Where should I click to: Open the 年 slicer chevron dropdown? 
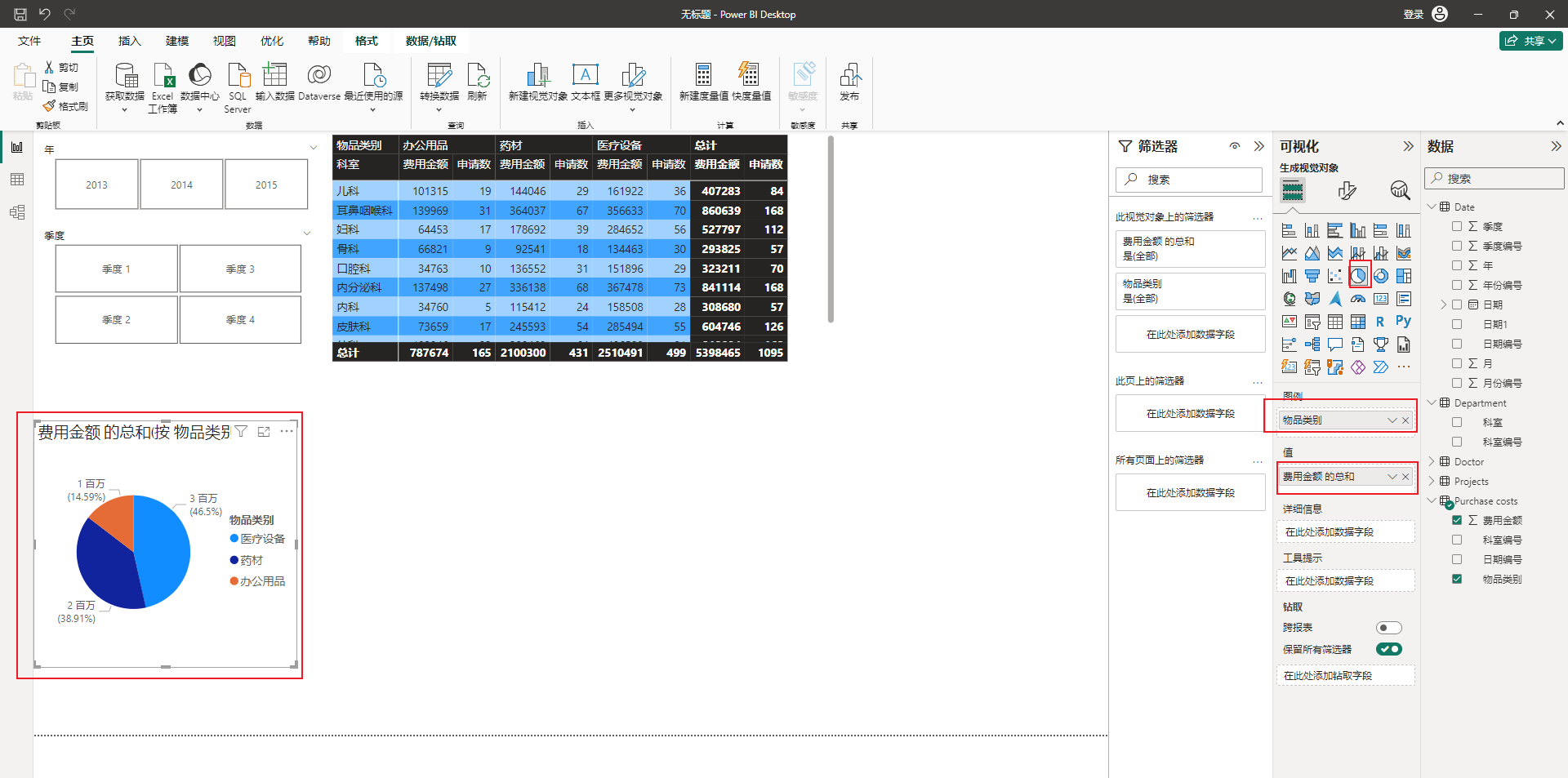[x=314, y=148]
